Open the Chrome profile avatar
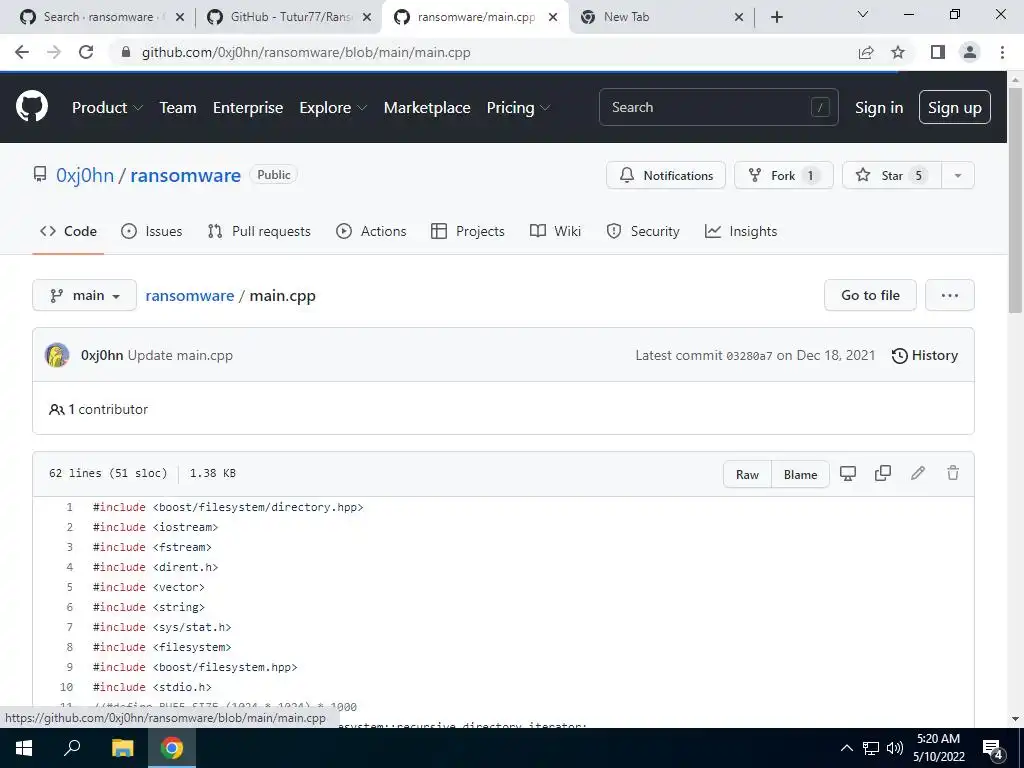Screen dimensions: 1024x768 [x=970, y=52]
